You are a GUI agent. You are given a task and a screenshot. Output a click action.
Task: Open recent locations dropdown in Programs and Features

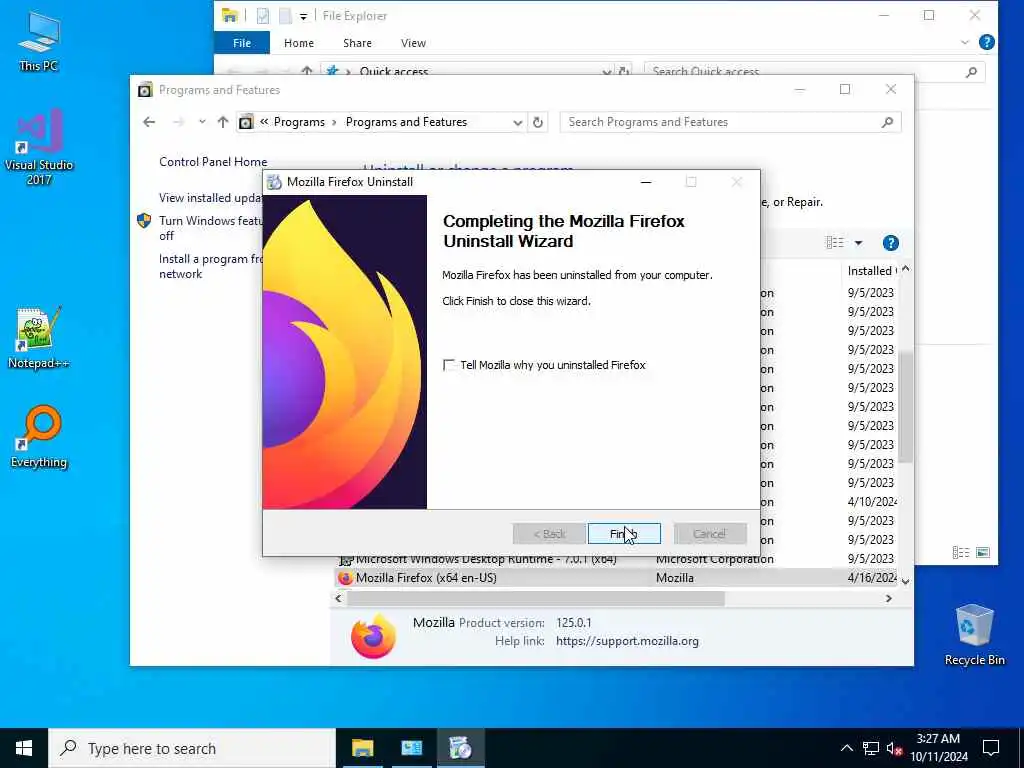(x=202, y=122)
